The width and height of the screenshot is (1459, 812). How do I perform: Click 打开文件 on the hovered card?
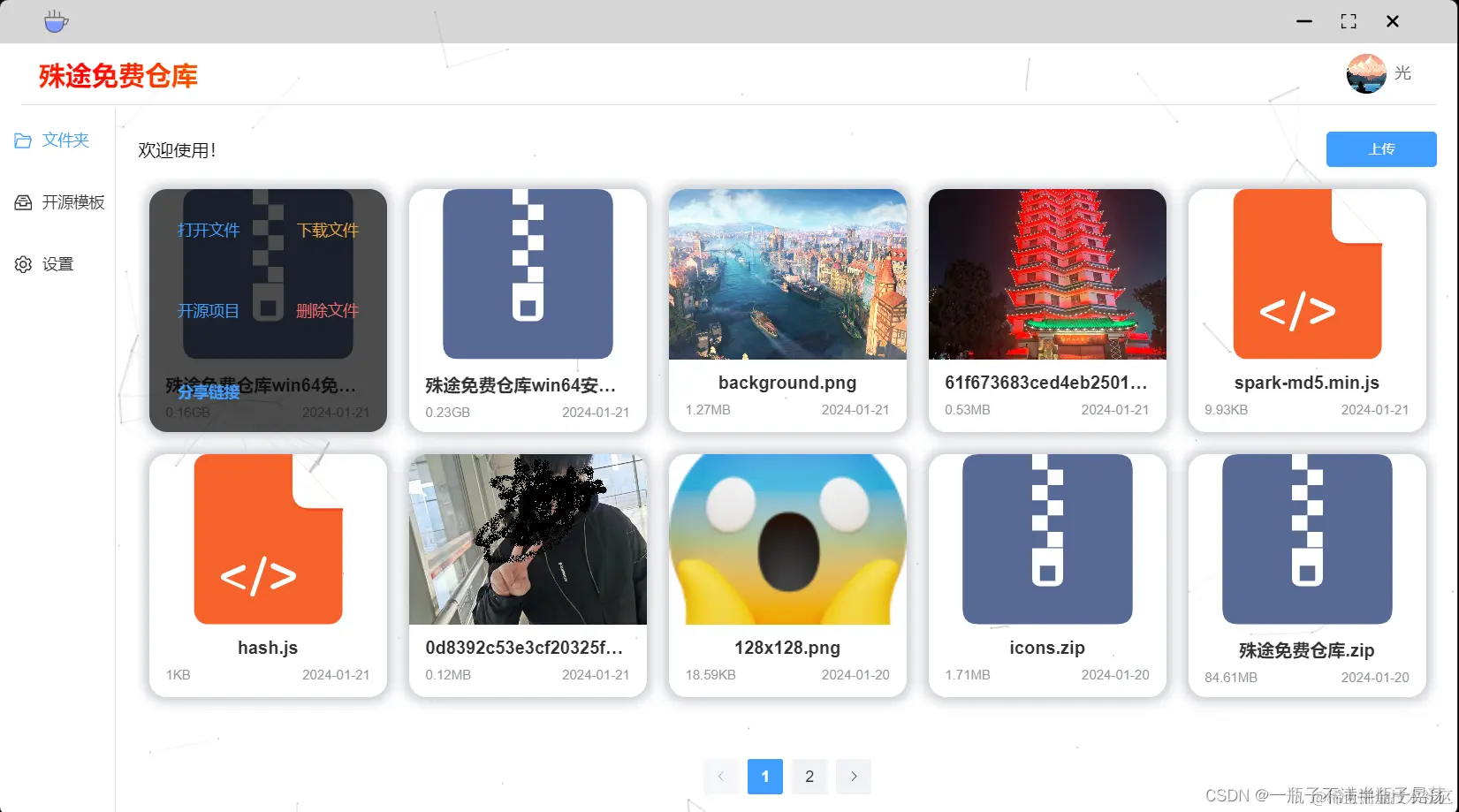pyautogui.click(x=209, y=231)
